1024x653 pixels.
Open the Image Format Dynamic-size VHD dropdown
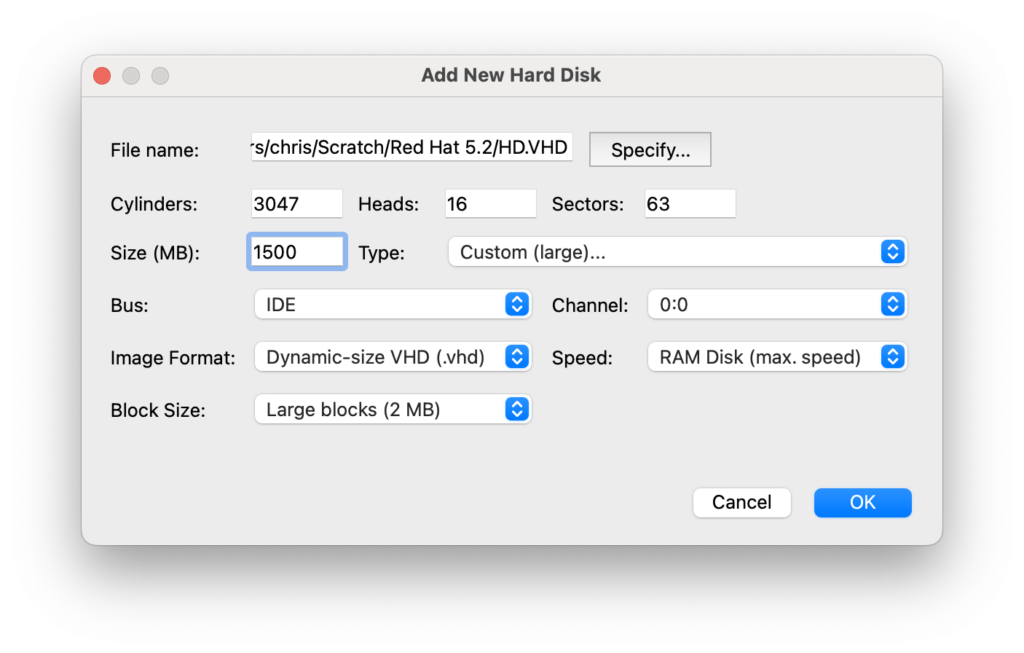pos(392,357)
